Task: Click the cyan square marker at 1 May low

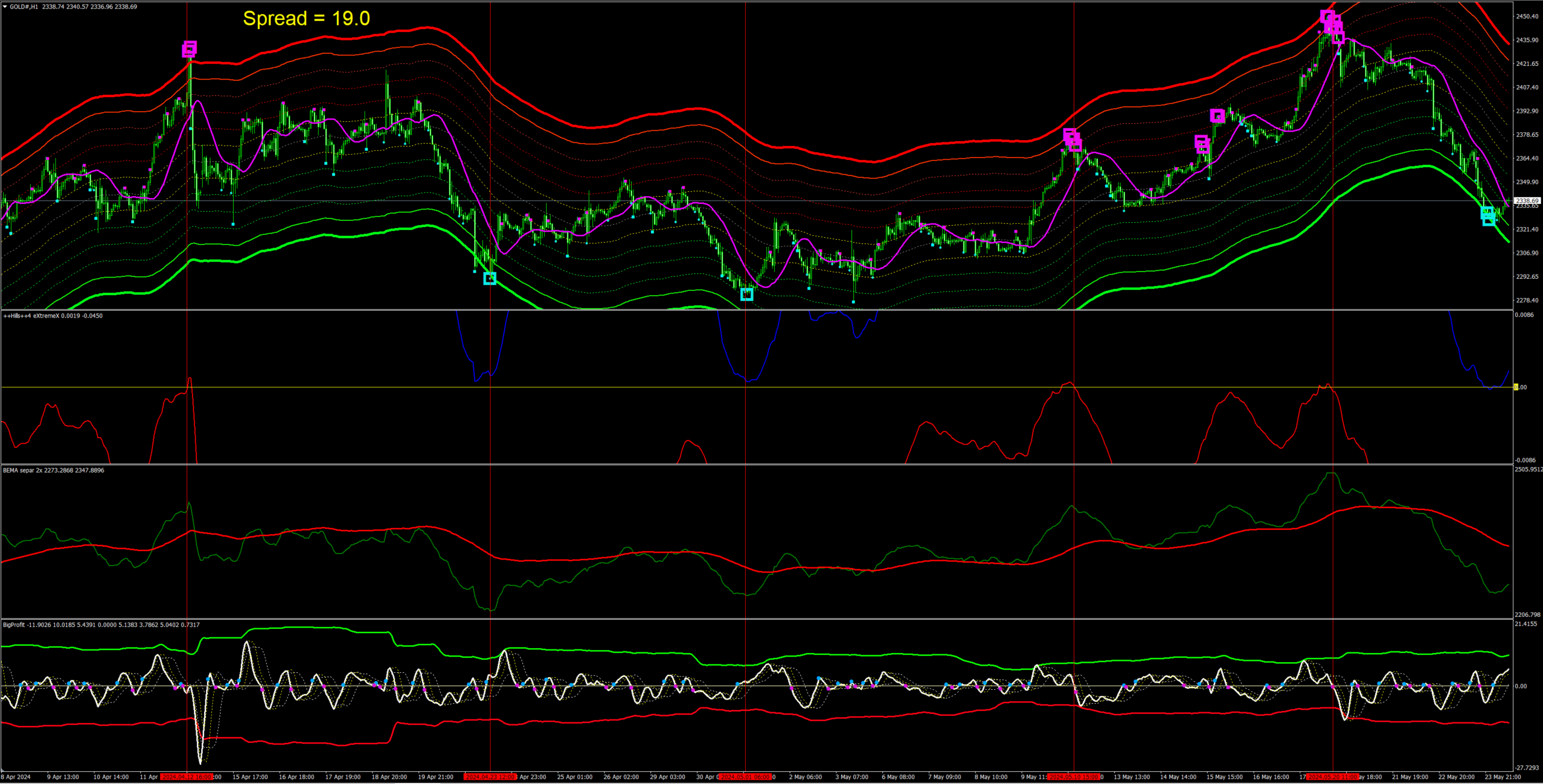Action: tap(747, 295)
